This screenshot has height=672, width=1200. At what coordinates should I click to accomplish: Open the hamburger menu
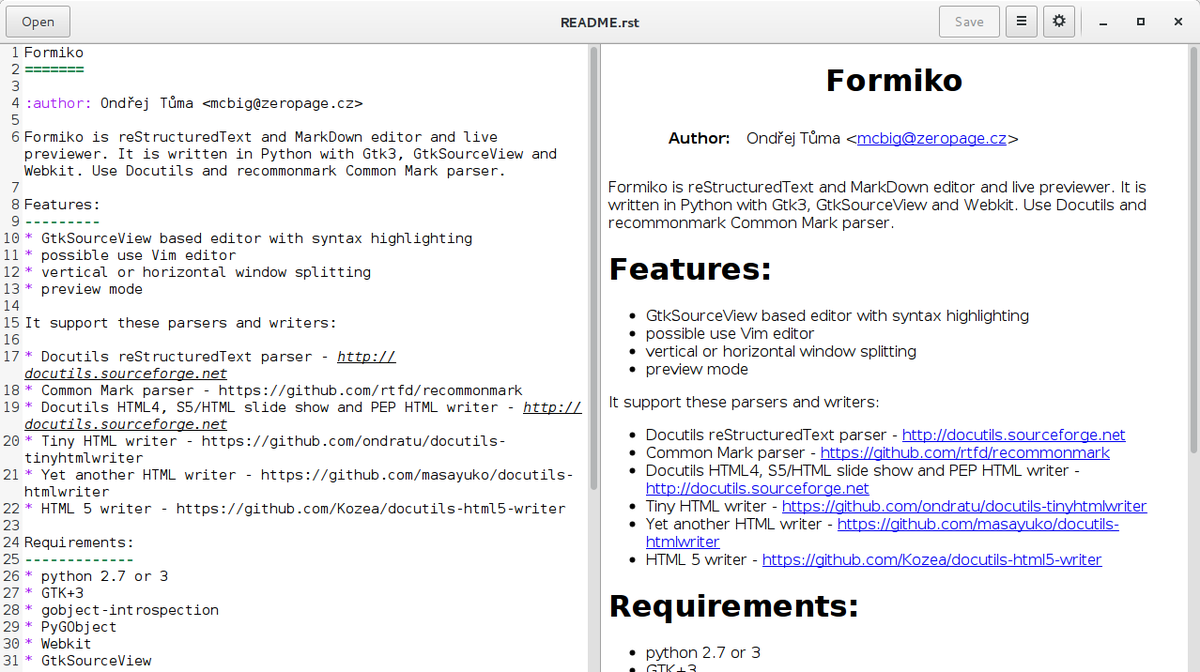pos(1021,21)
